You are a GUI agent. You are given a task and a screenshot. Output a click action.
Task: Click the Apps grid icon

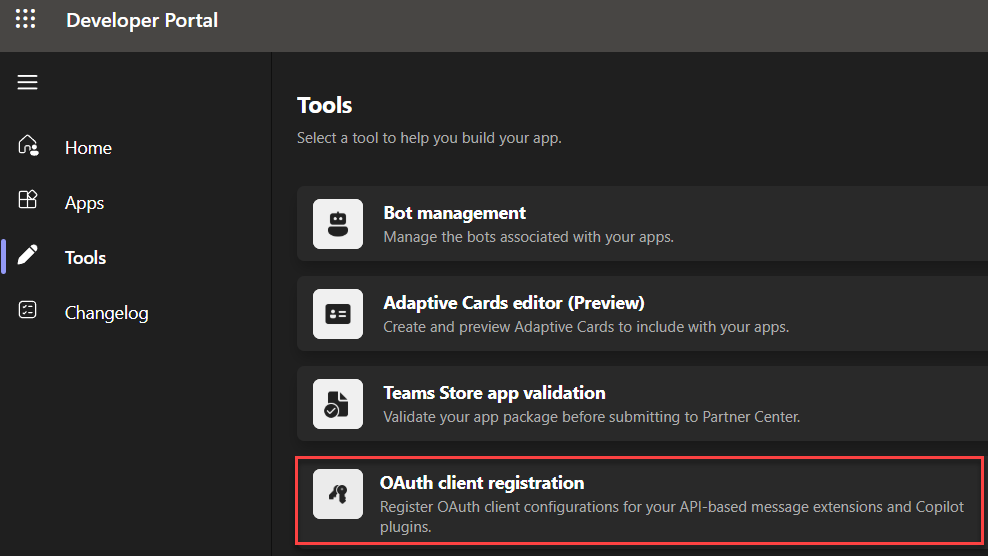coord(28,200)
